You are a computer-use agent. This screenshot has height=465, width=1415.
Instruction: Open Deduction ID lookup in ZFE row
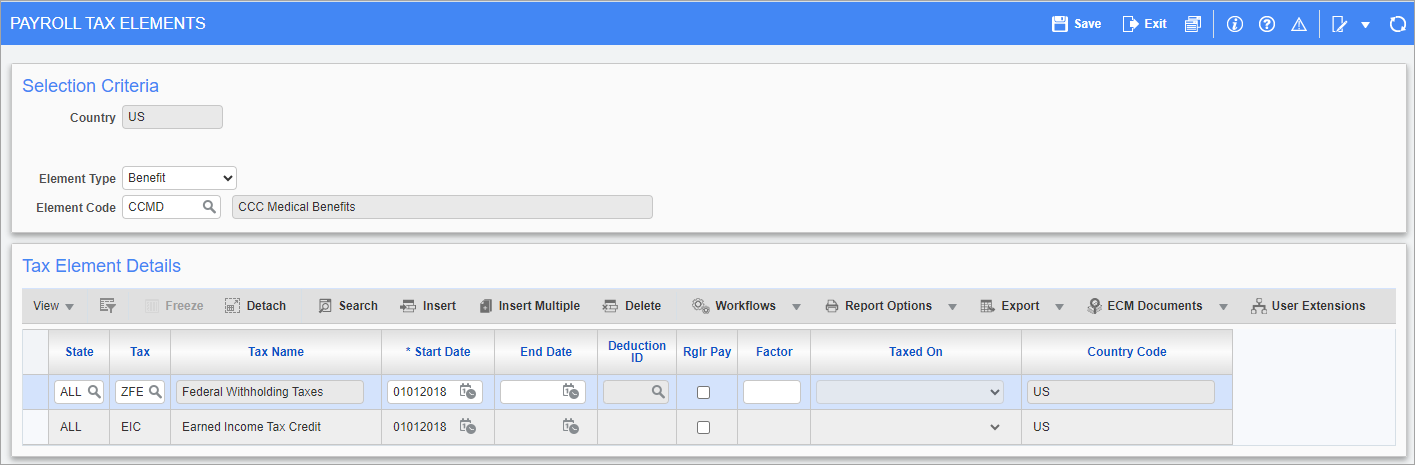(x=658, y=392)
